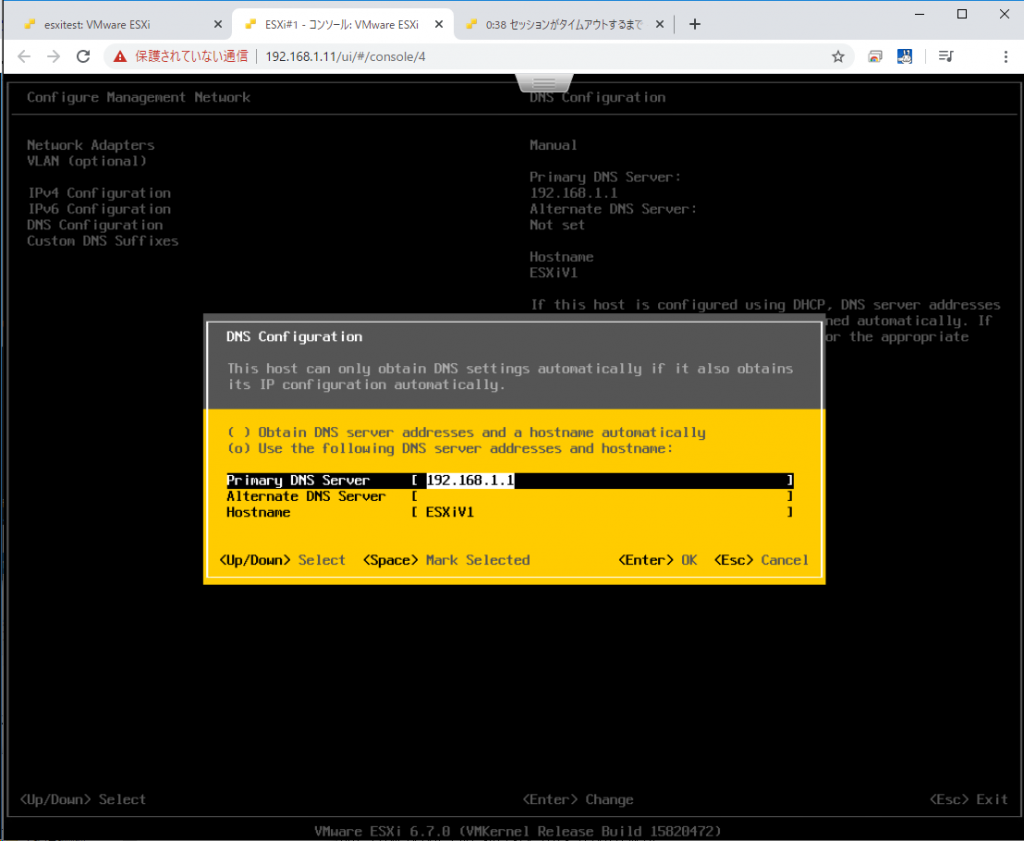Select Custom DNS Suffixes menu entry
Image resolution: width=1024 pixels, height=841 pixels.
[103, 241]
